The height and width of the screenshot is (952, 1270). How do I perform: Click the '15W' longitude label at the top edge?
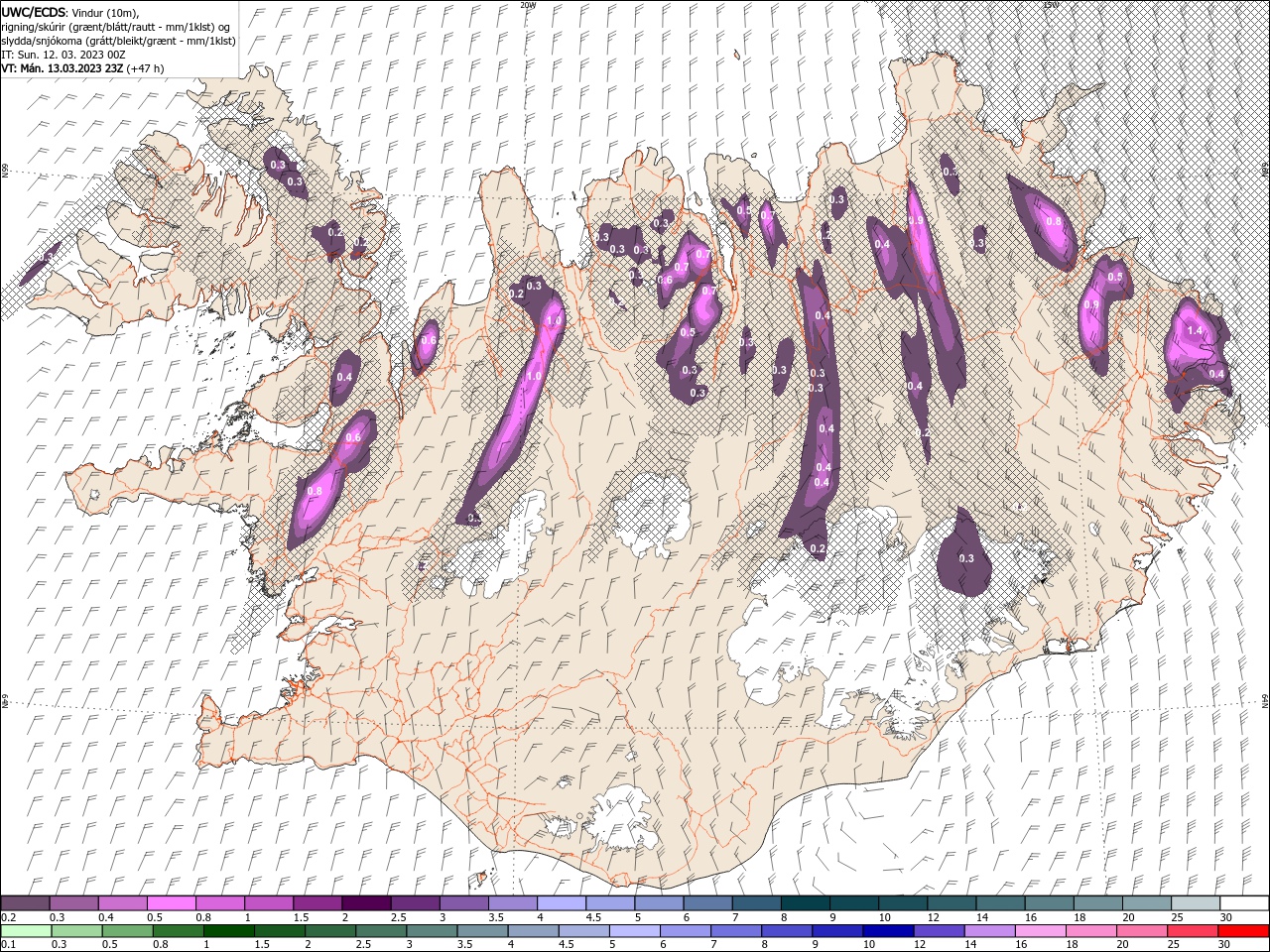1050,5
